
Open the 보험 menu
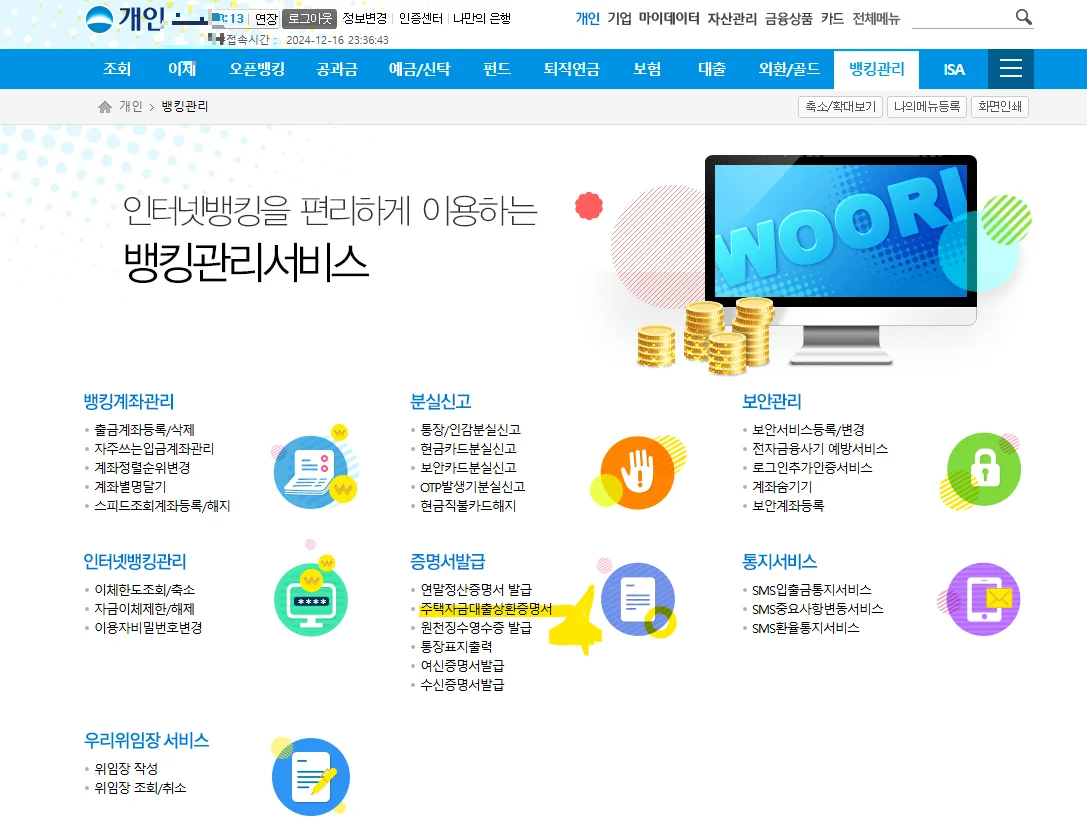coord(647,69)
